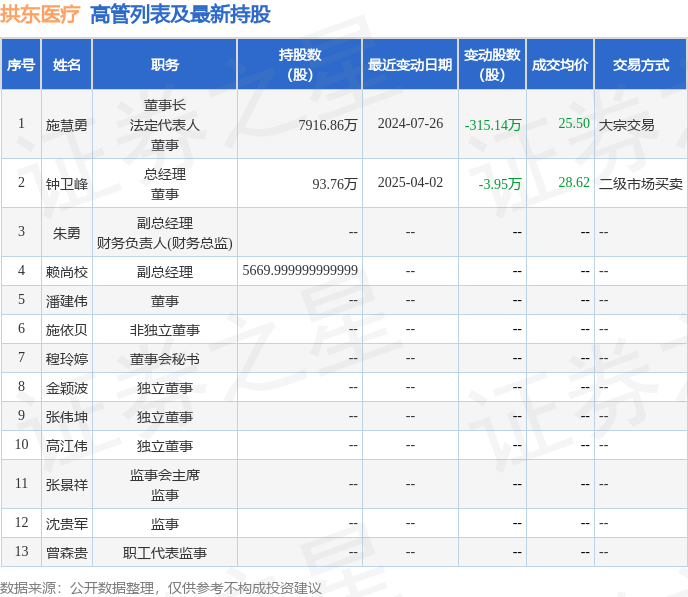Click the name 施依贝
The image size is (688, 597).
click(x=67, y=330)
